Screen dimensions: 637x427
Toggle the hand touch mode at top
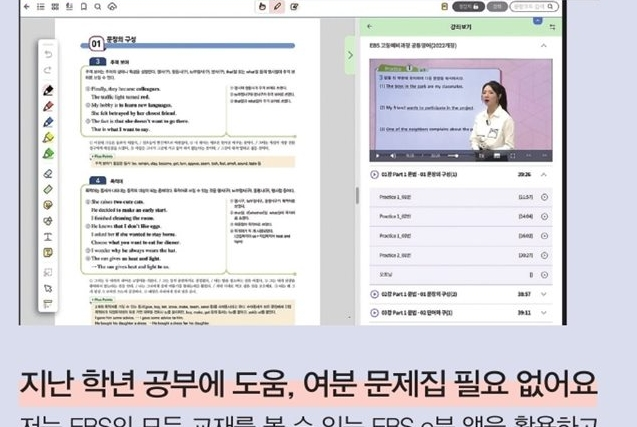tap(261, 7)
